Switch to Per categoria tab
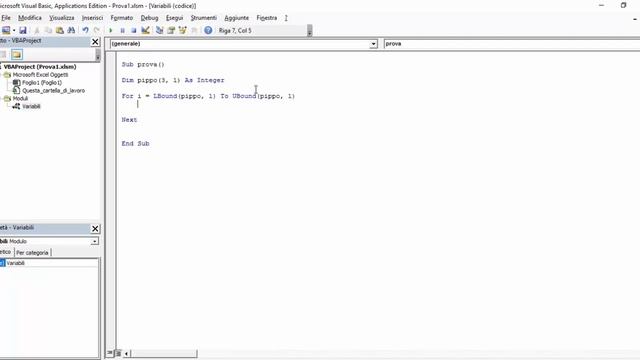640x360 pixels. (32, 253)
